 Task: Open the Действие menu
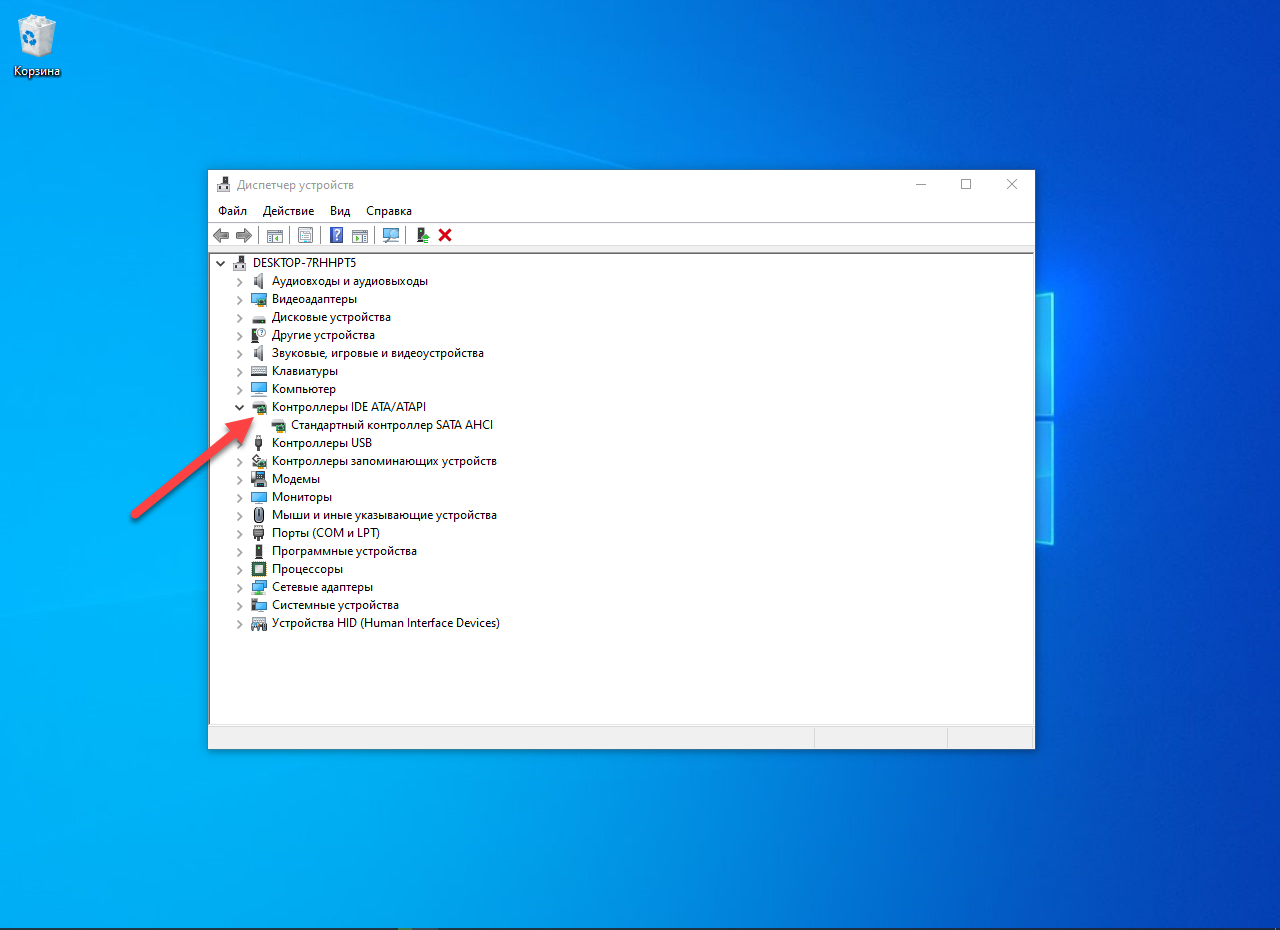288,211
